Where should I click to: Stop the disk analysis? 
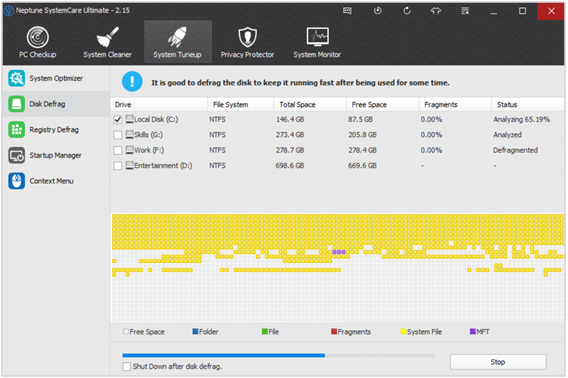pyautogui.click(x=498, y=362)
